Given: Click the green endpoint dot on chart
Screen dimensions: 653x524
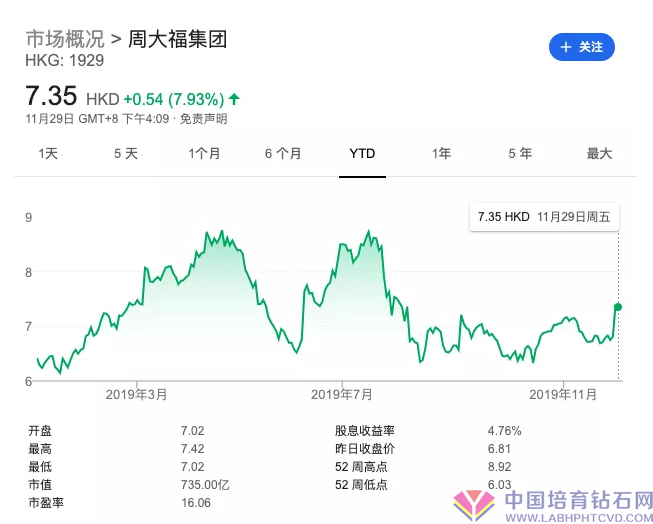Looking at the screenshot, I should [618, 307].
